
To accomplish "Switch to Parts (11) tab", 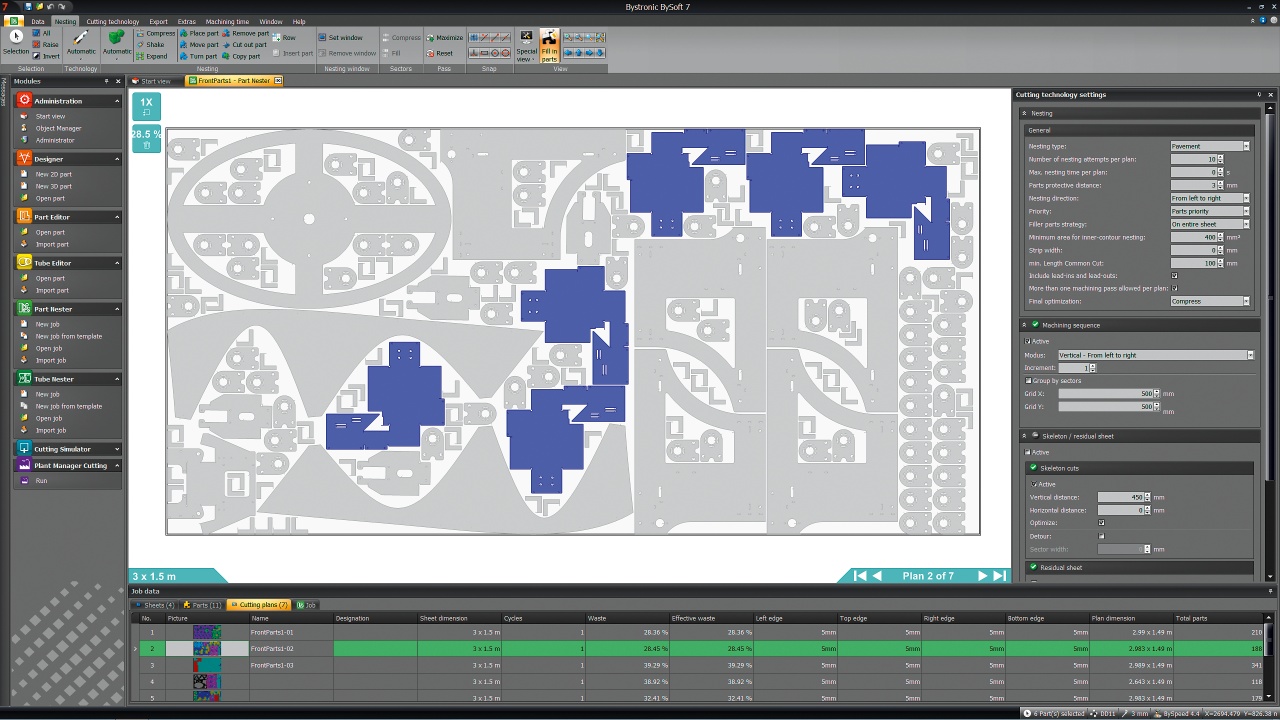I will click(203, 605).
